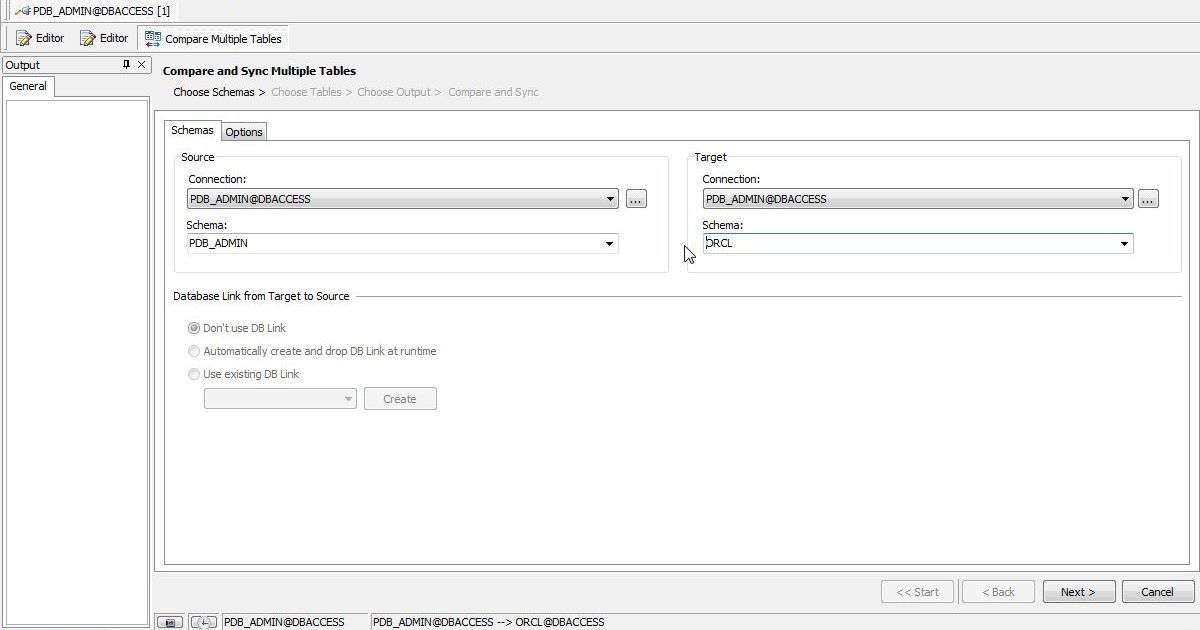Browse Source connection with ellipsis button
This screenshot has width=1200, height=630.
pyautogui.click(x=636, y=199)
